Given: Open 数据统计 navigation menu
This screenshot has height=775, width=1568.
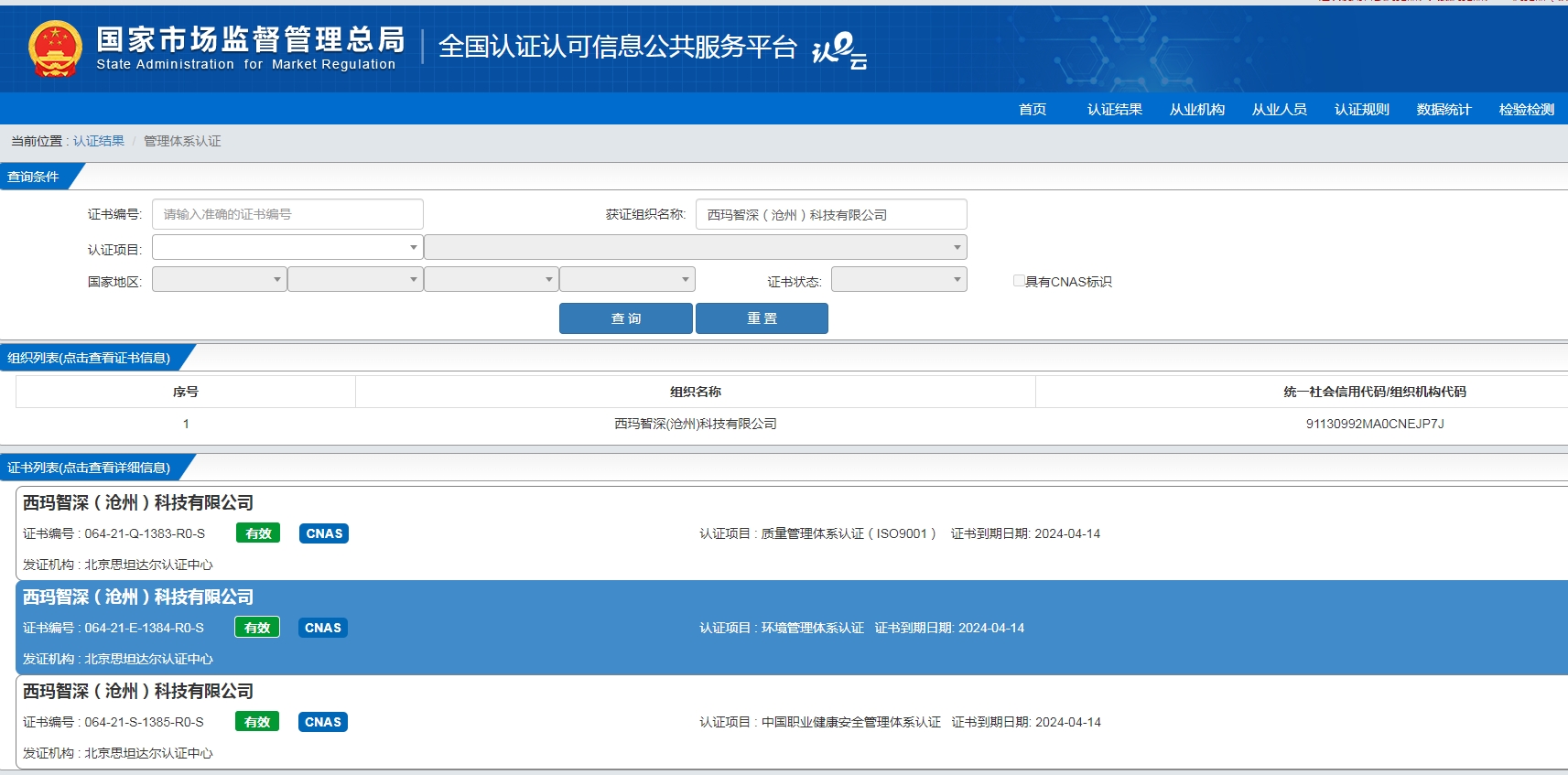Looking at the screenshot, I should [1444, 109].
